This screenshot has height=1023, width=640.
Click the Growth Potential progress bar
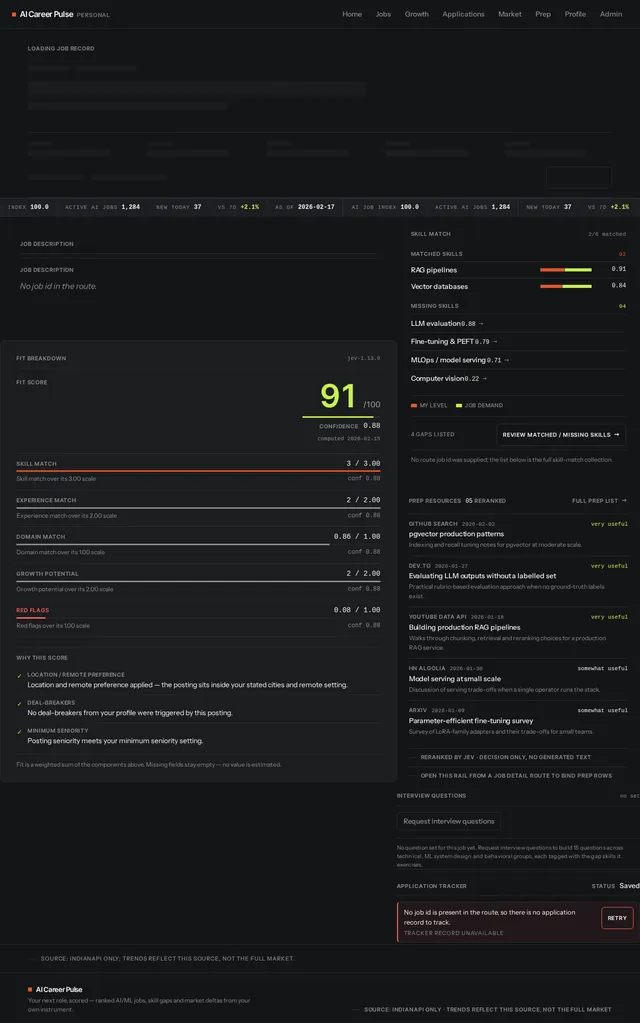[198, 581]
